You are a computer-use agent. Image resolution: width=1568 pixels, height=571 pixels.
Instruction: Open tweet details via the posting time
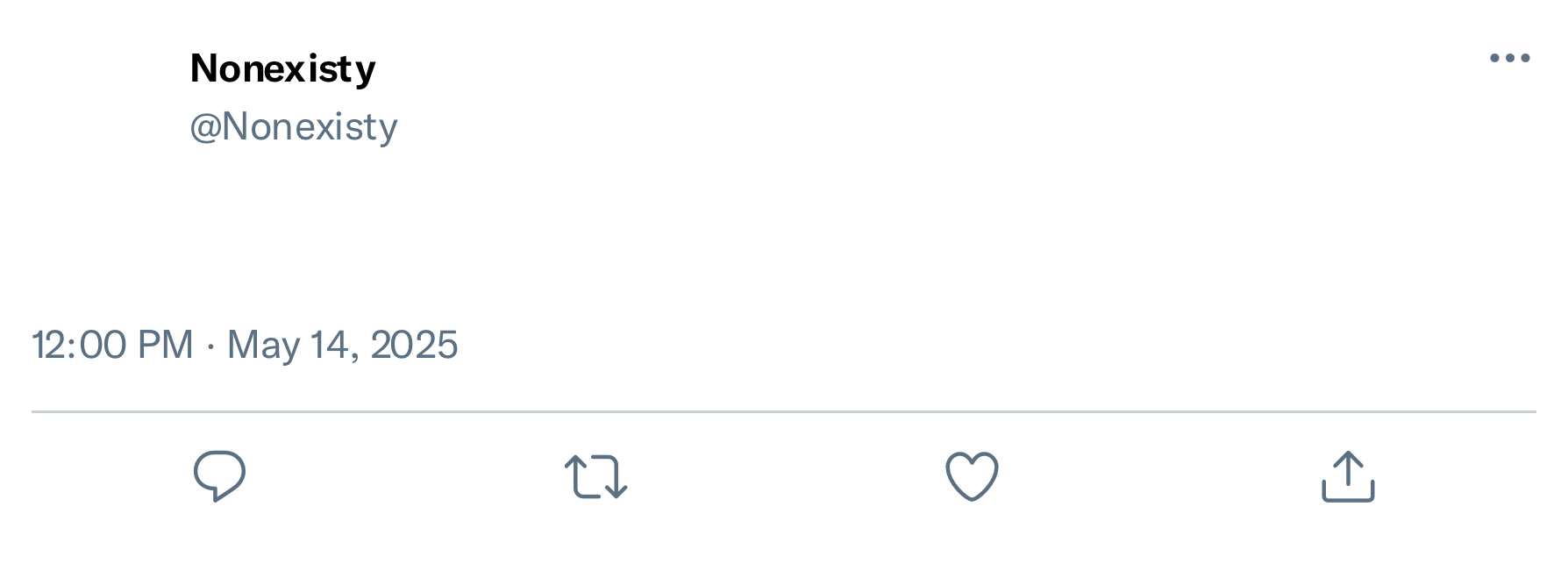tap(112, 345)
